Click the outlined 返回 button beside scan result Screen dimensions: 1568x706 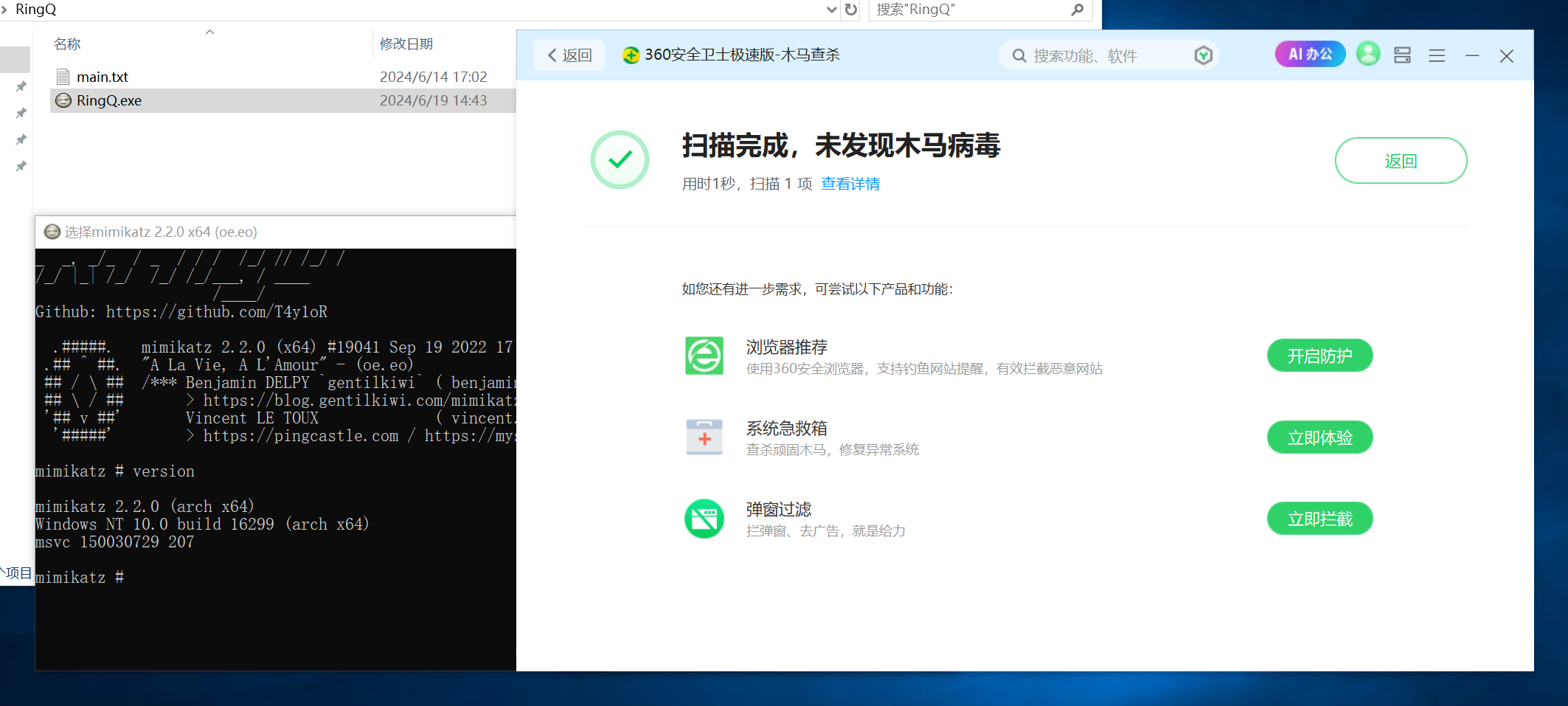(x=1401, y=161)
